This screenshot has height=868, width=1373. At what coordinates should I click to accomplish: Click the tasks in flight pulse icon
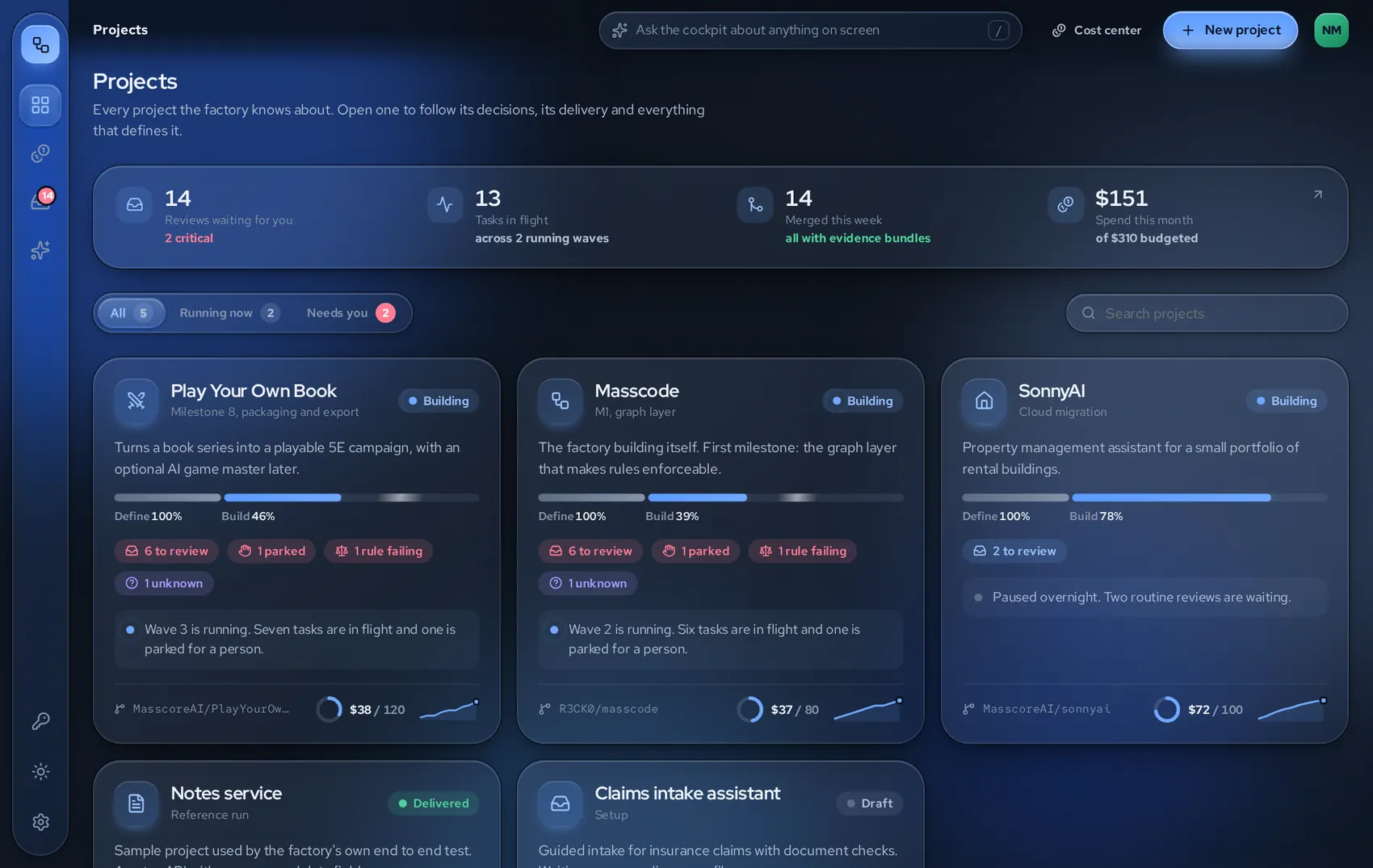pos(445,204)
